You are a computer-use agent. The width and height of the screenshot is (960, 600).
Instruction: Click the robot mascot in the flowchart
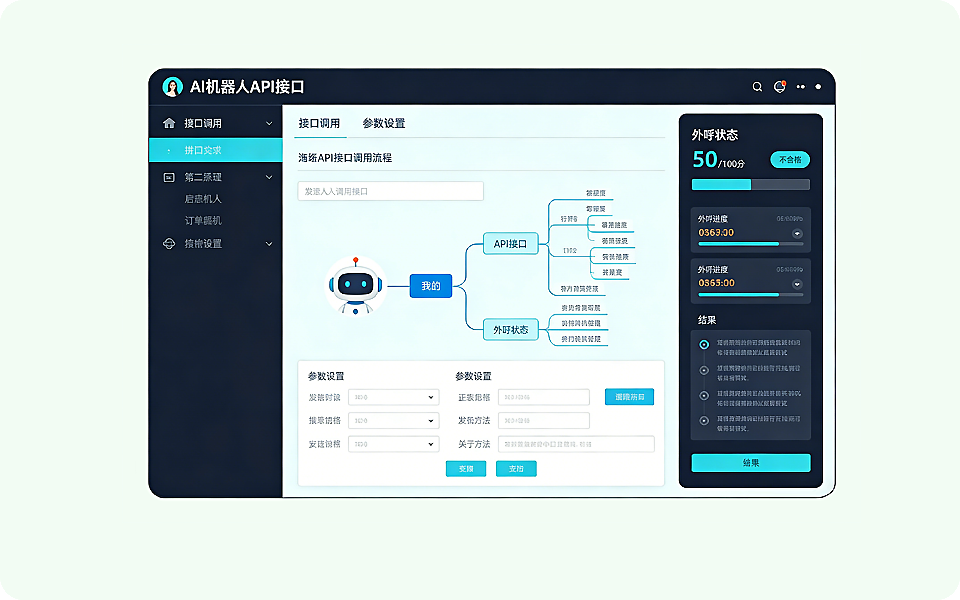(x=355, y=286)
